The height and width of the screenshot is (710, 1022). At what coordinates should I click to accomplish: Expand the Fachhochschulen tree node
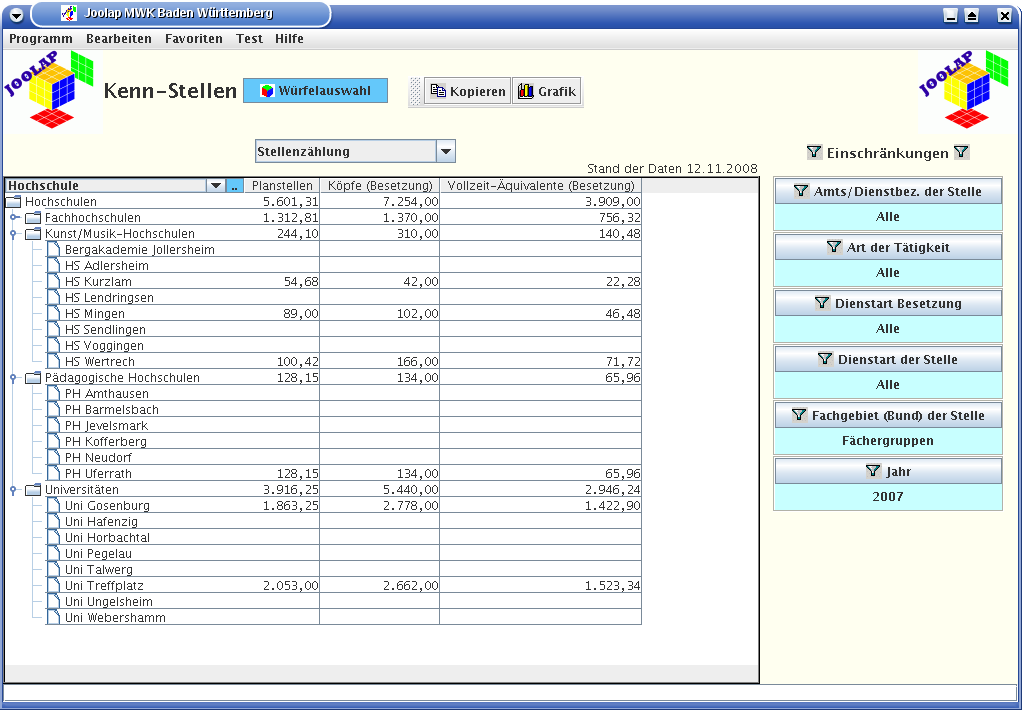coord(14,218)
